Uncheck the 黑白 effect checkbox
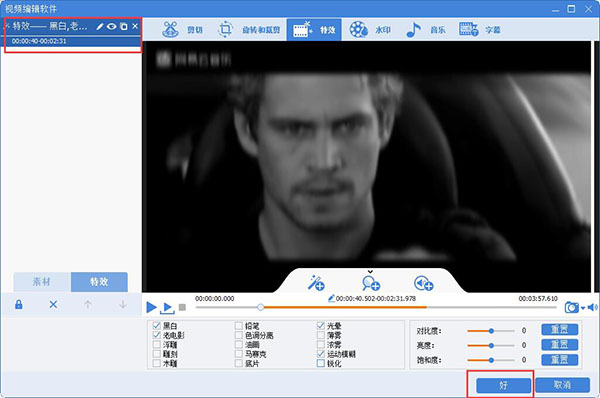The height and width of the screenshot is (398, 600). pos(157,326)
